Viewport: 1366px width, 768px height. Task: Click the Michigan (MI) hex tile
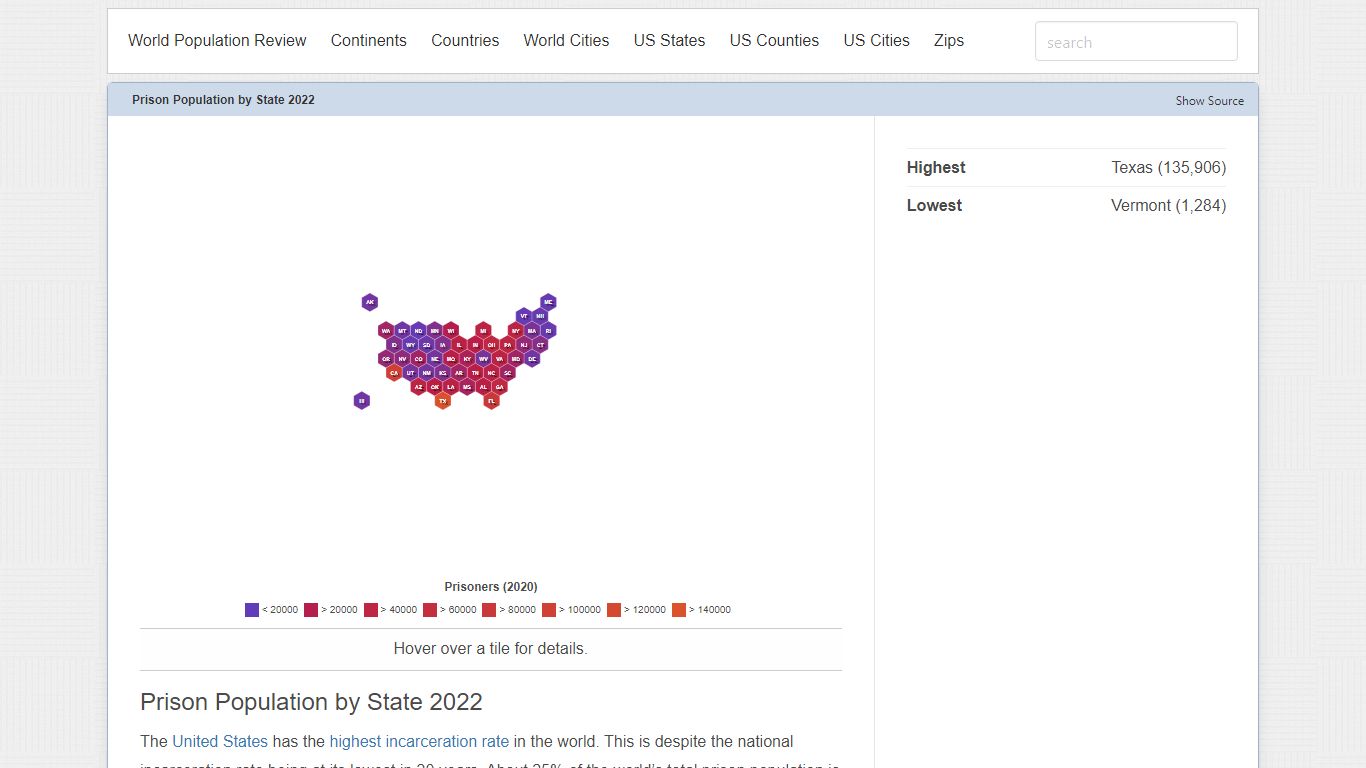[x=483, y=331]
